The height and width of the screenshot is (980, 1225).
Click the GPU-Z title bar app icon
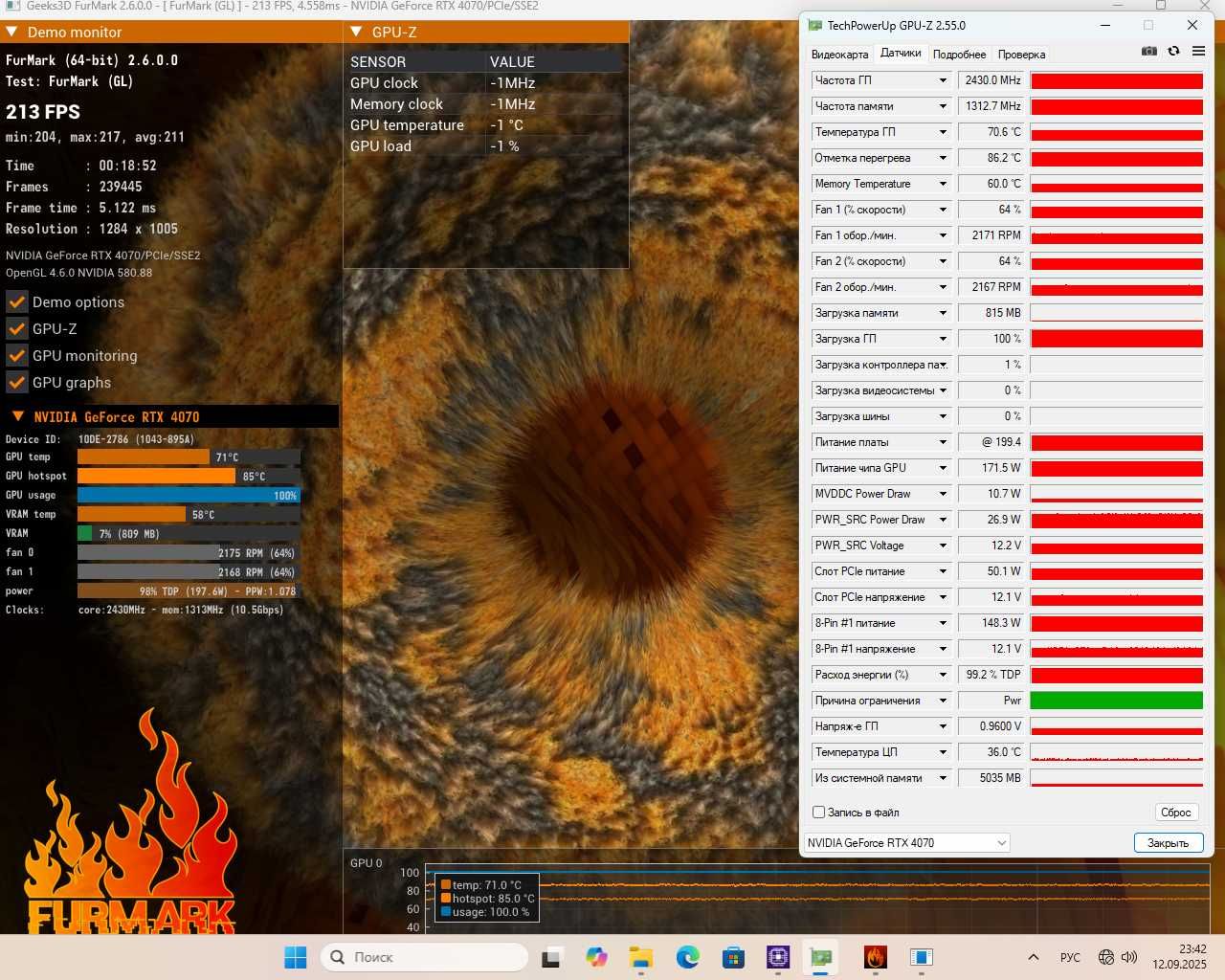815,26
